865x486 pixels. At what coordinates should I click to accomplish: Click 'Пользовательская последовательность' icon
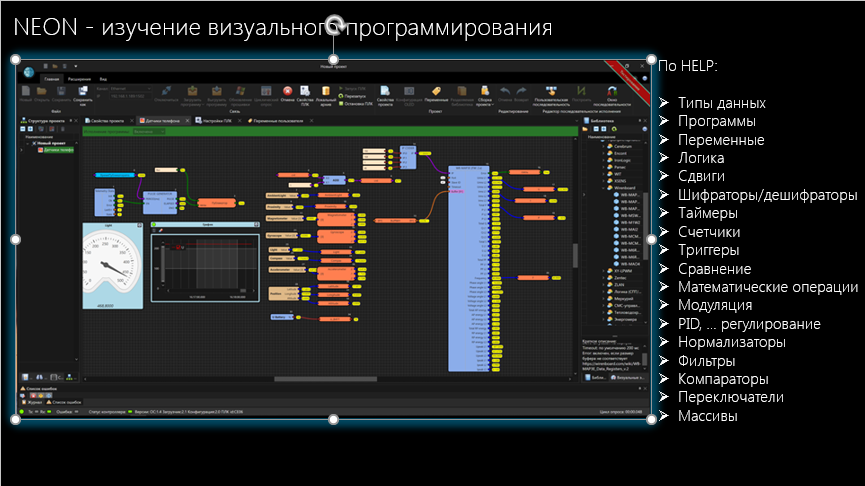point(551,95)
